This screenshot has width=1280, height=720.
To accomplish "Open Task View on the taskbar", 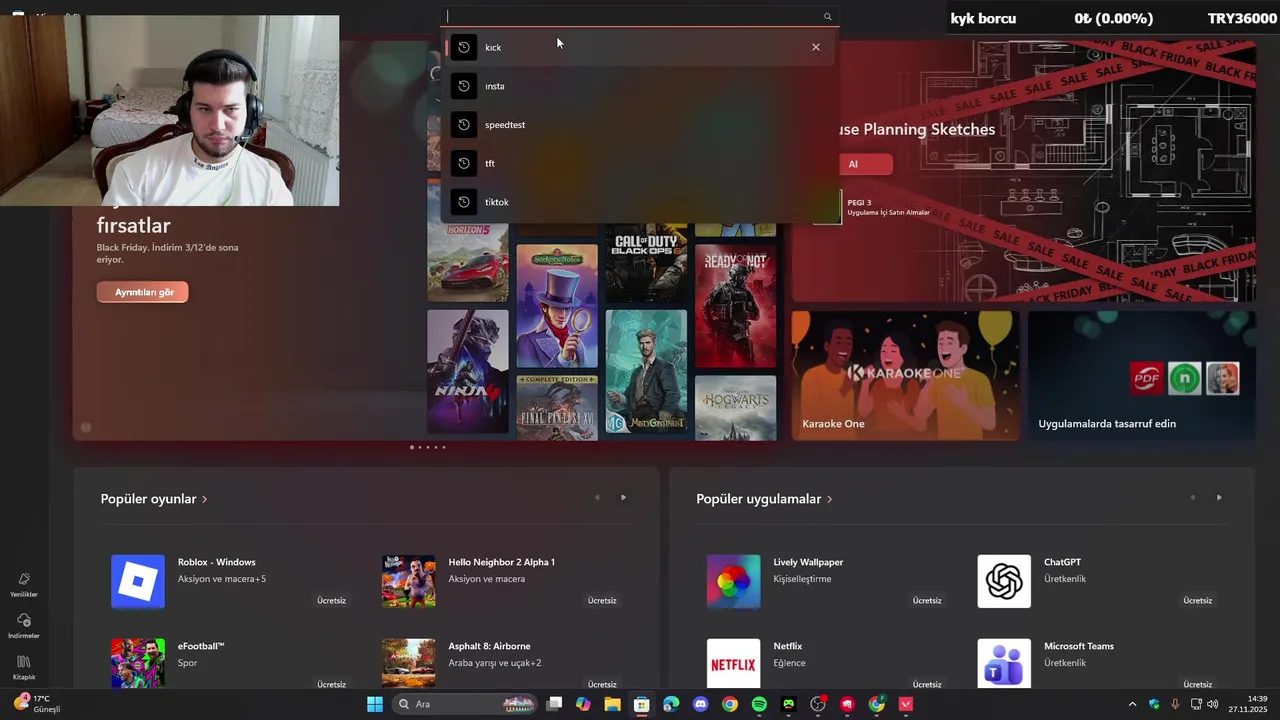I will [x=554, y=704].
